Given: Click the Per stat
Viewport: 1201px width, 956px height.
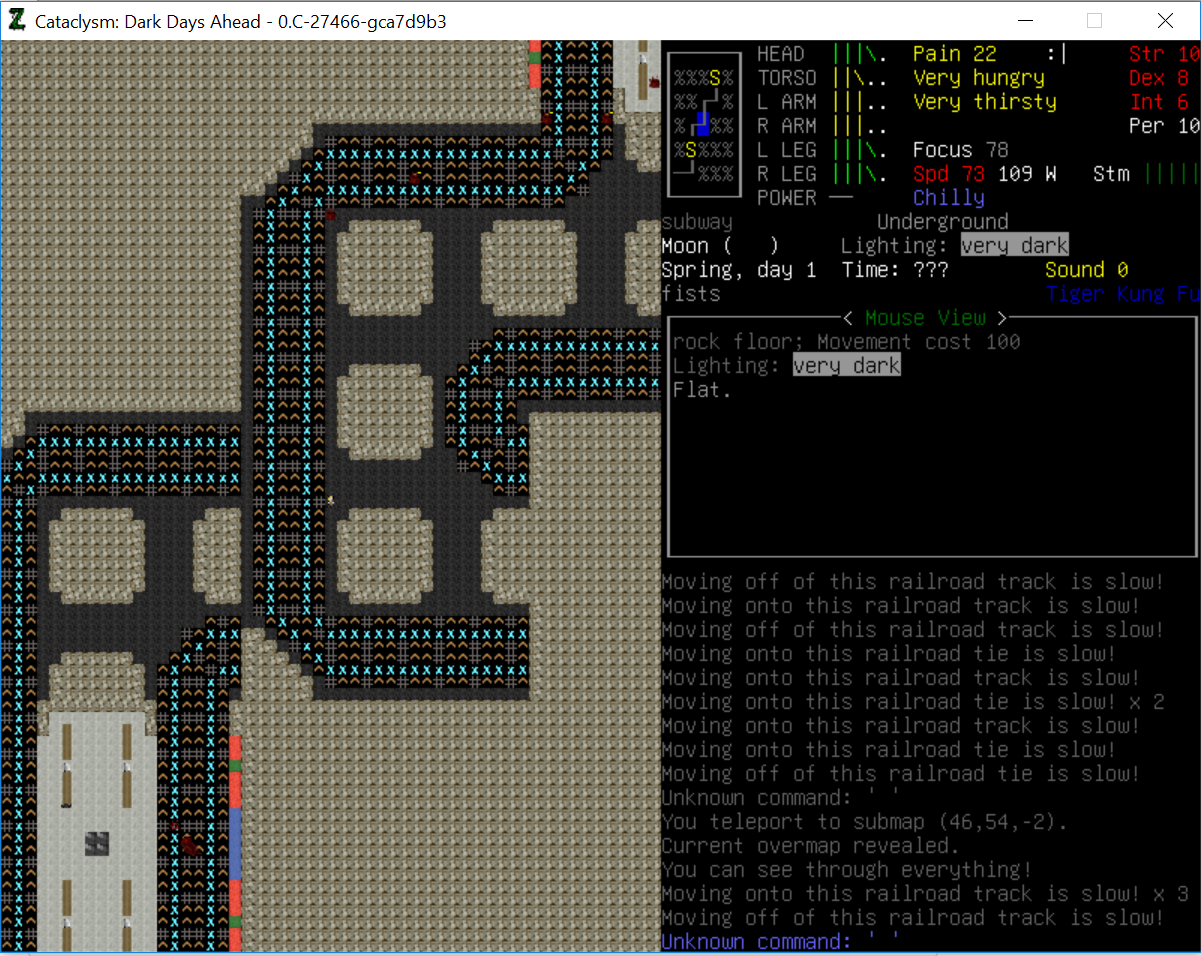Looking at the screenshot, I should (1164, 126).
